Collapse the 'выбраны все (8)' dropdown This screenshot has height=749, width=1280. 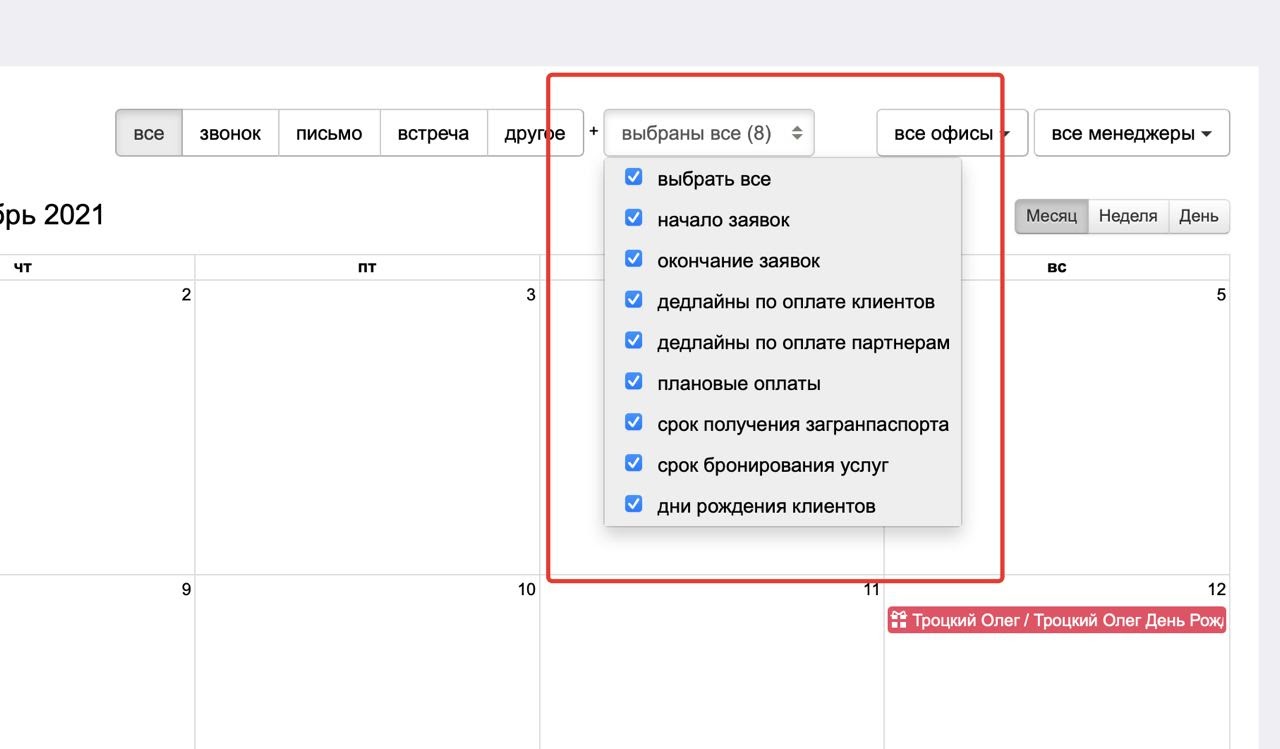coord(708,133)
